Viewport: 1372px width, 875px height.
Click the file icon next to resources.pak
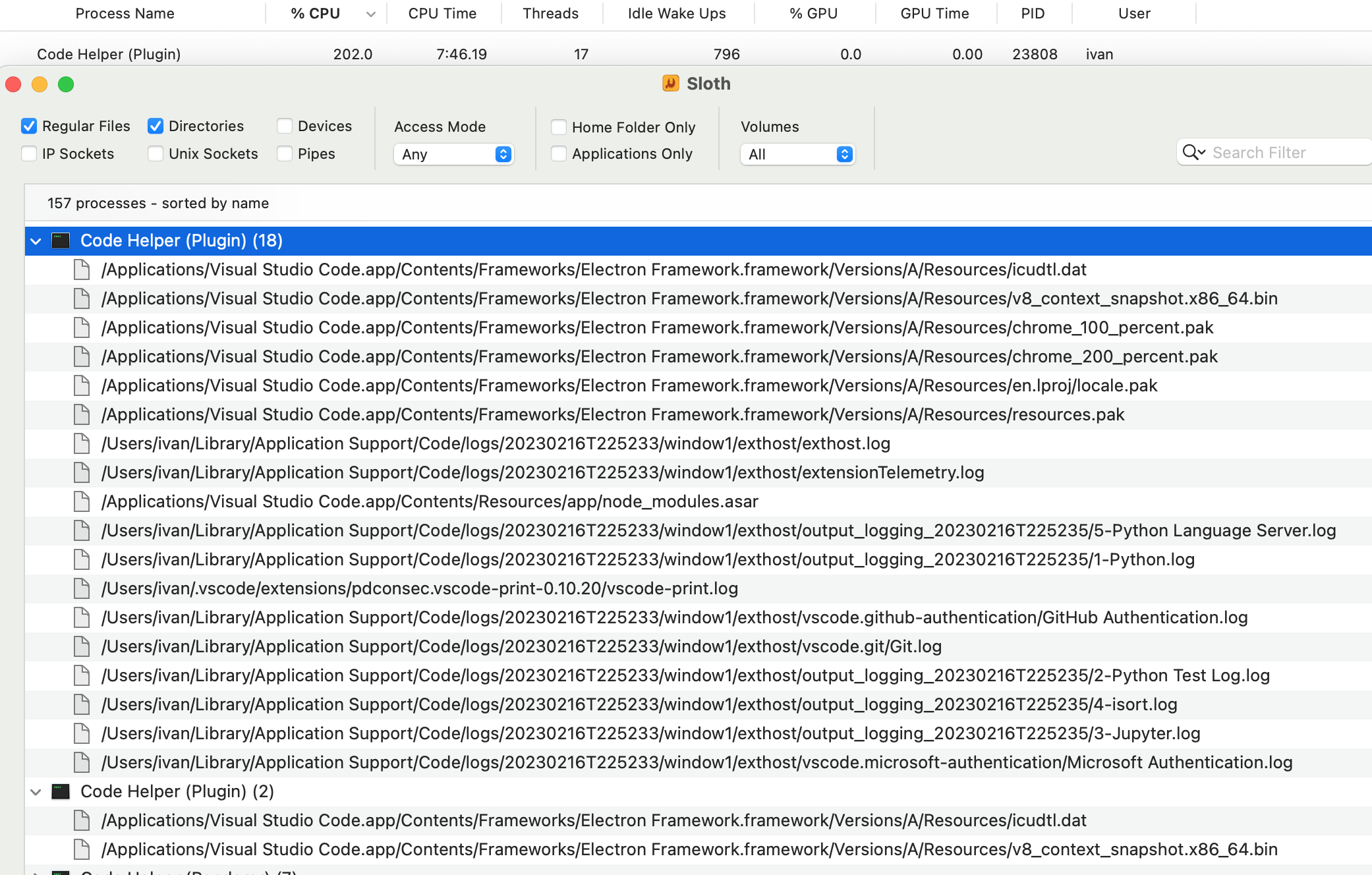(x=82, y=414)
